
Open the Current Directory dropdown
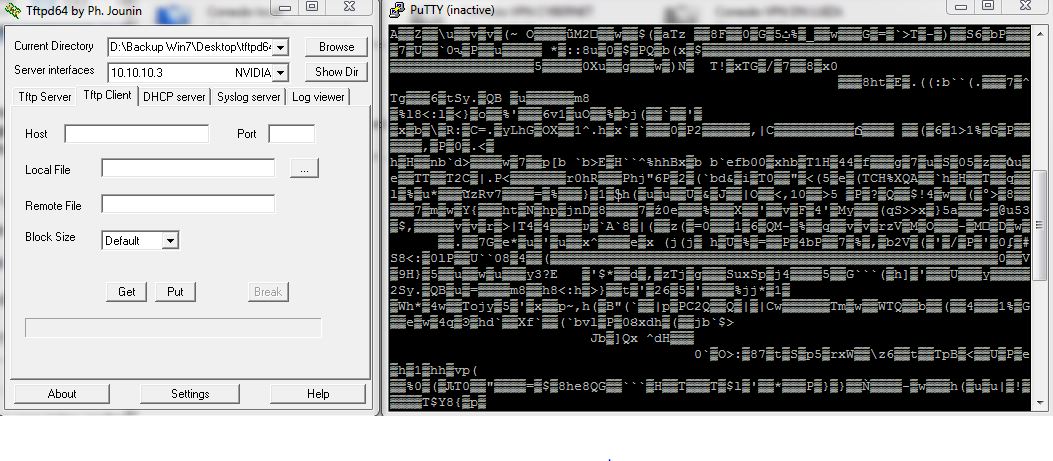[x=281, y=47]
